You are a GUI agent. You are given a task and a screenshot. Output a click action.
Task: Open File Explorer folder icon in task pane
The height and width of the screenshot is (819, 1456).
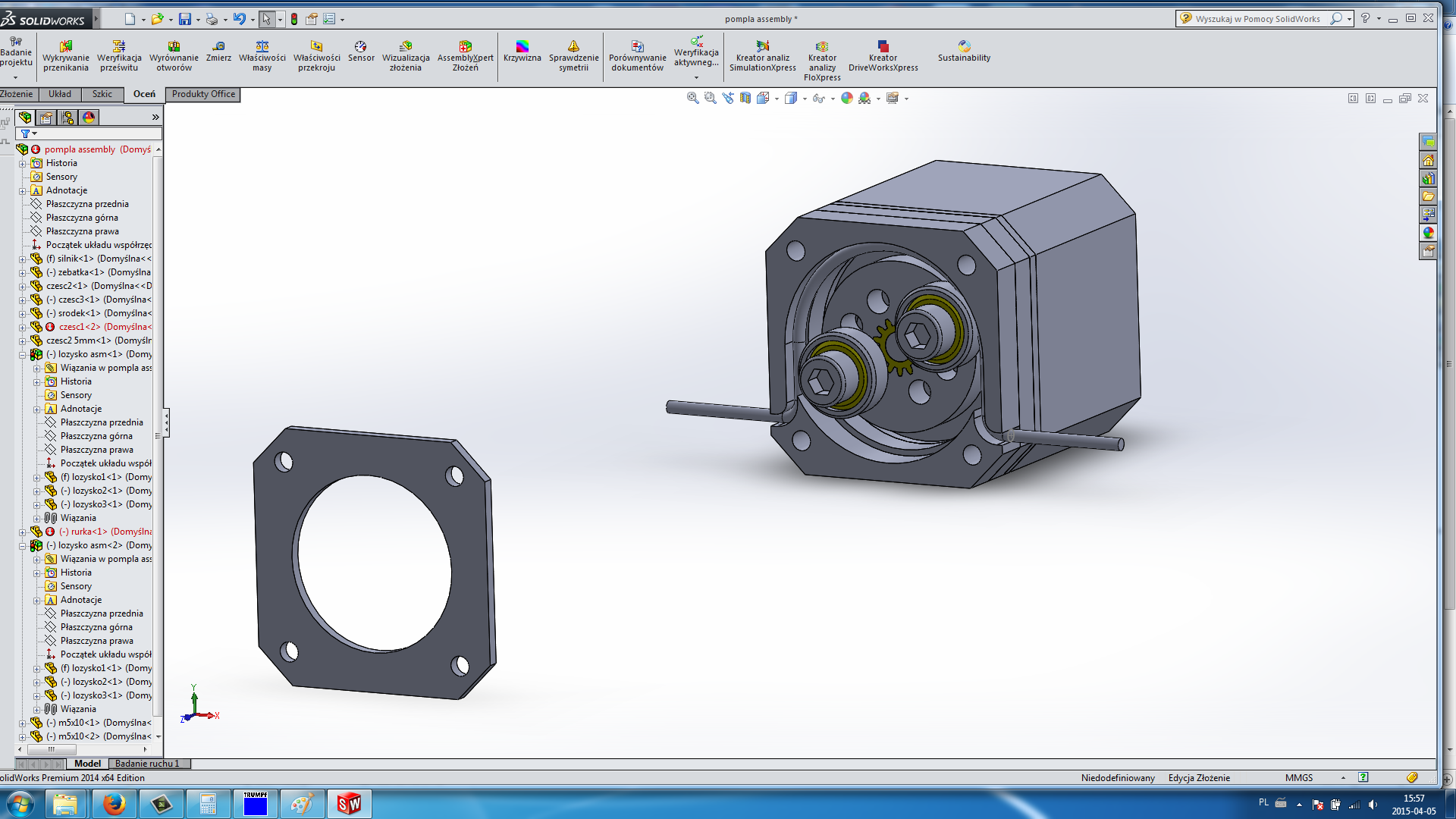[1428, 196]
